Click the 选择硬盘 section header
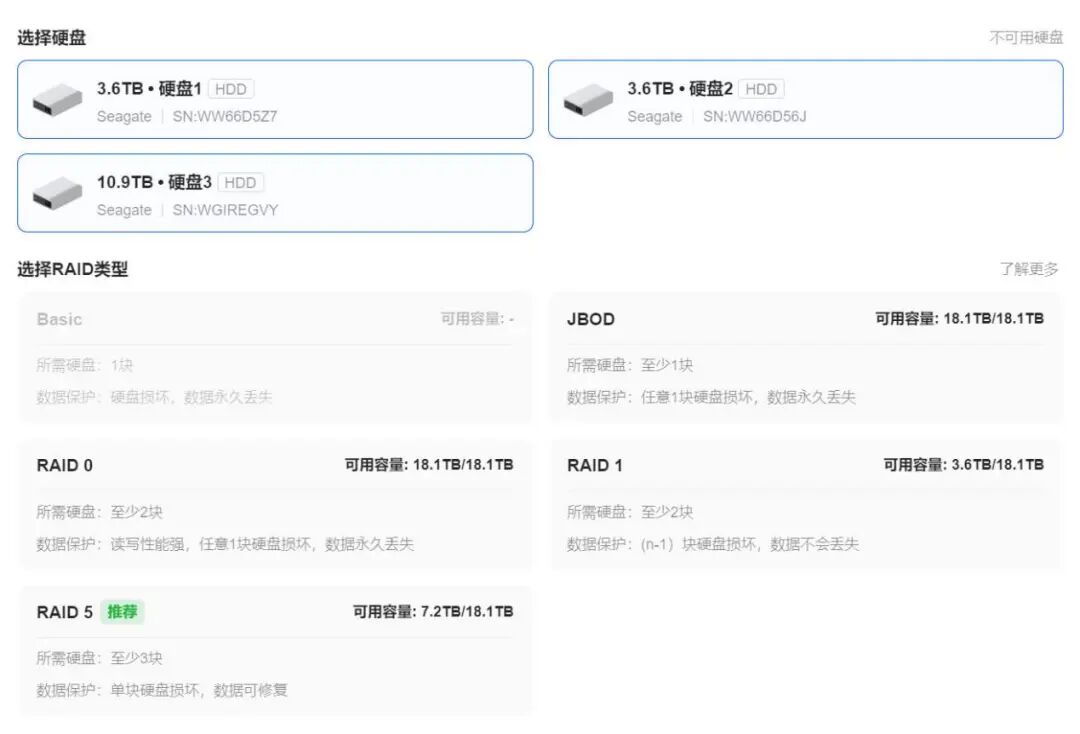Screen dimensions: 1080x734 [50, 37]
